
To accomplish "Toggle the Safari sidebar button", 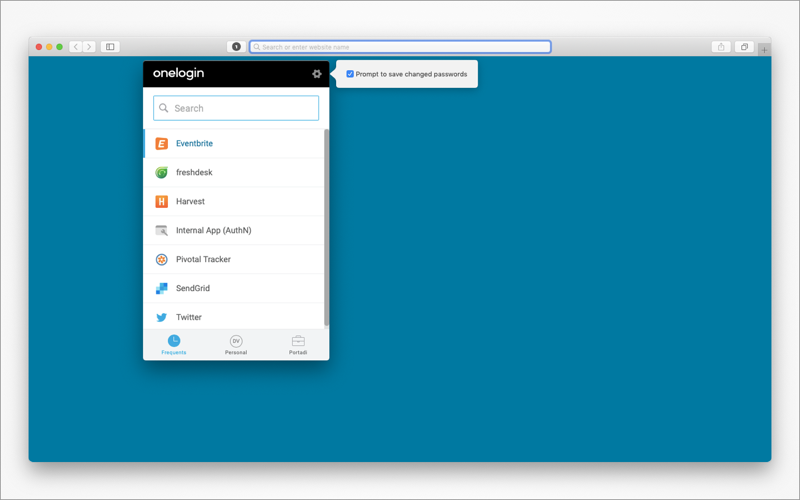I will tap(110, 46).
